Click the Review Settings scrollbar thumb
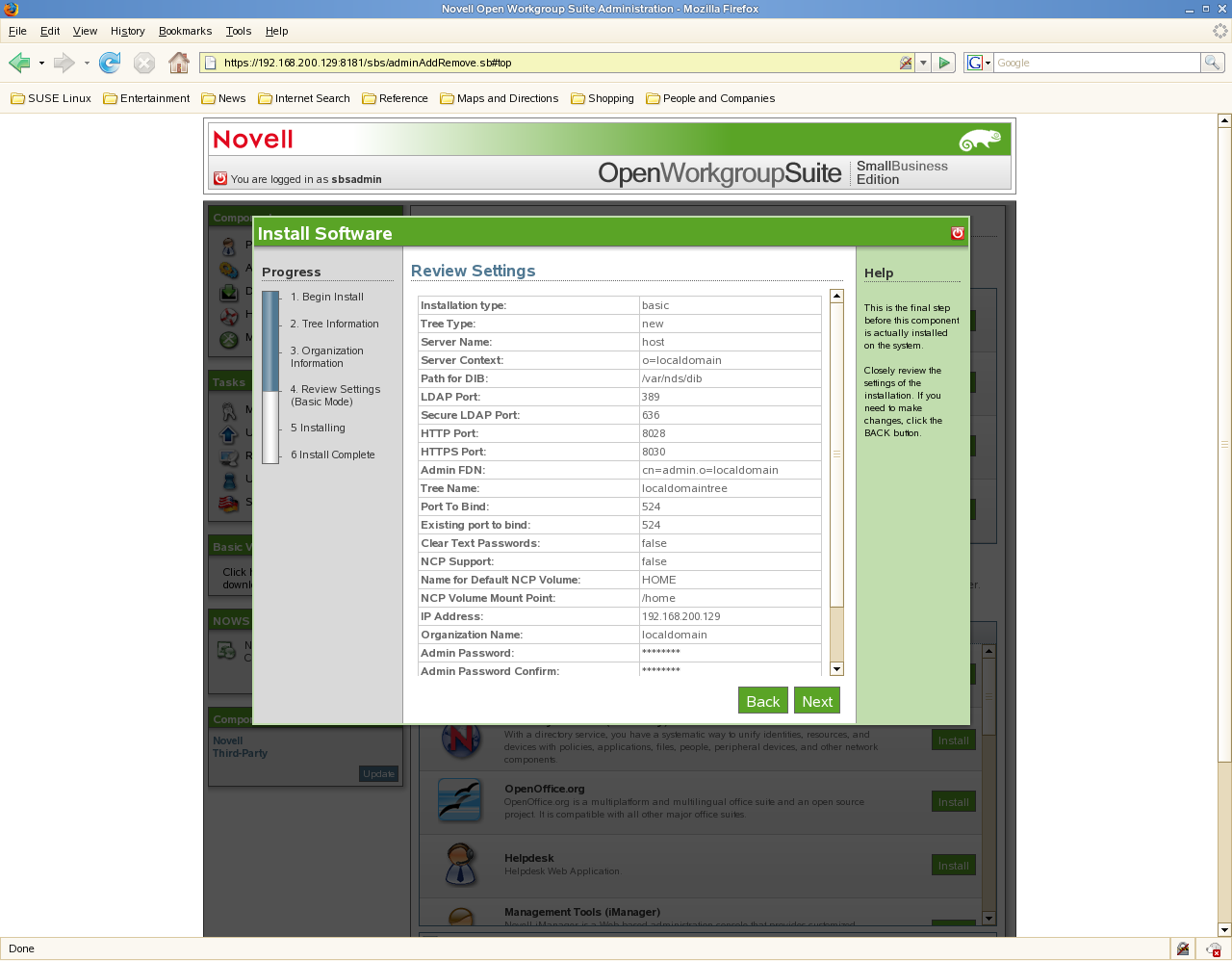This screenshot has height=961, width=1232. tap(836, 455)
